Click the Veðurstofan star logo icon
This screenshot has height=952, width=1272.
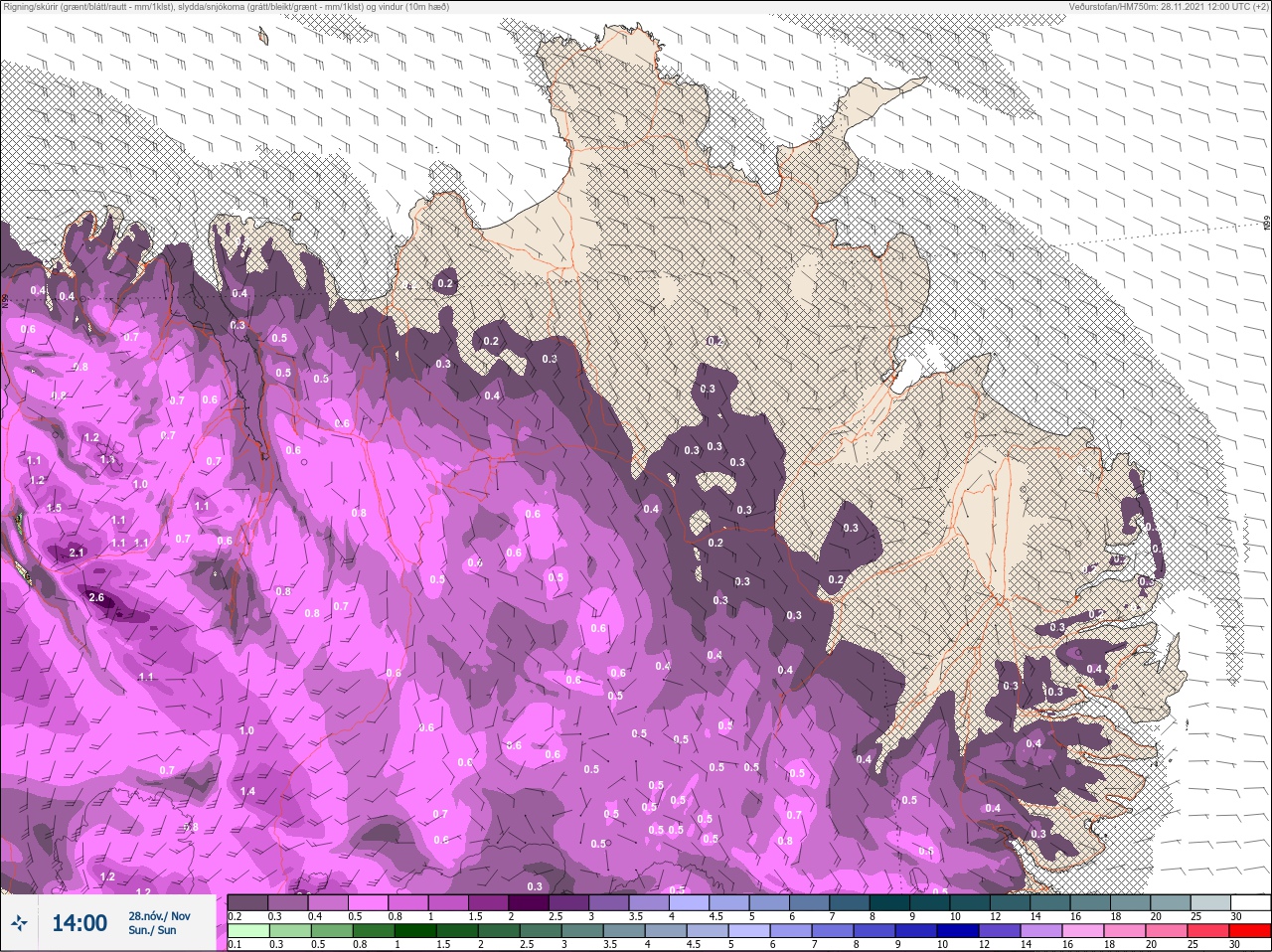pyautogui.click(x=20, y=923)
